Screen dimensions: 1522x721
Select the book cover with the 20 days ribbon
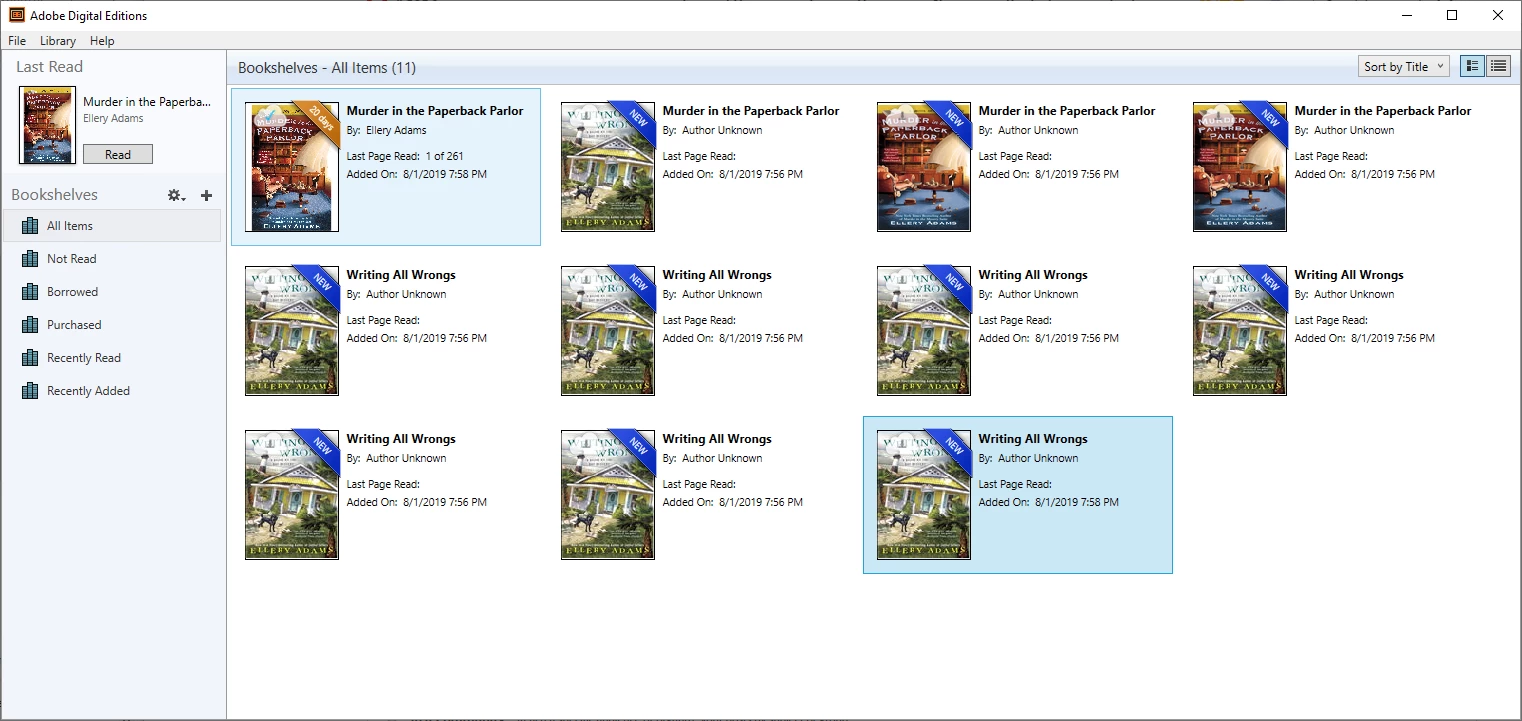(x=292, y=167)
